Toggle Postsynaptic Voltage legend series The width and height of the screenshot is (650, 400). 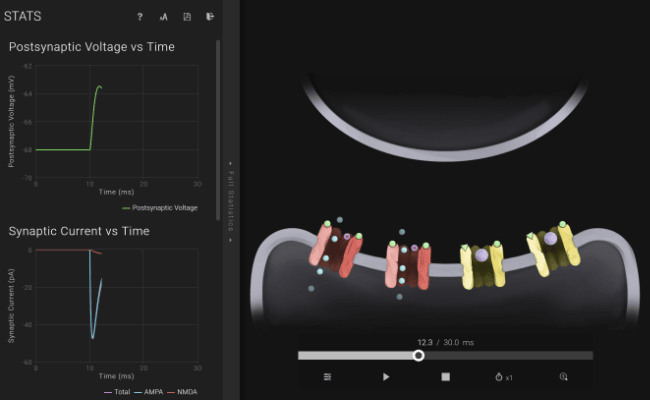coord(159,208)
